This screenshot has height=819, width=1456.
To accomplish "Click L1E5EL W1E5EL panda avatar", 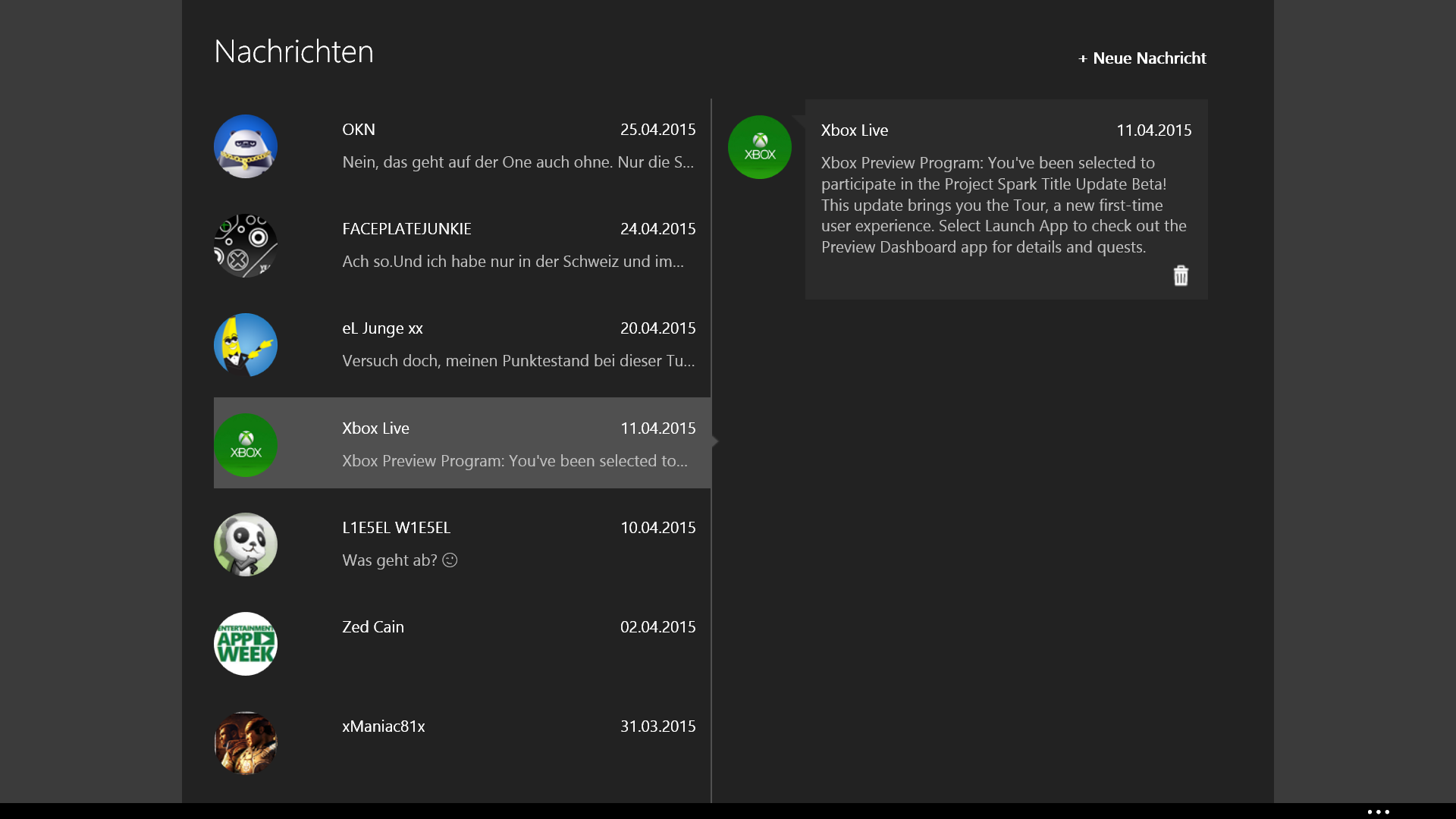I will tap(245, 544).
